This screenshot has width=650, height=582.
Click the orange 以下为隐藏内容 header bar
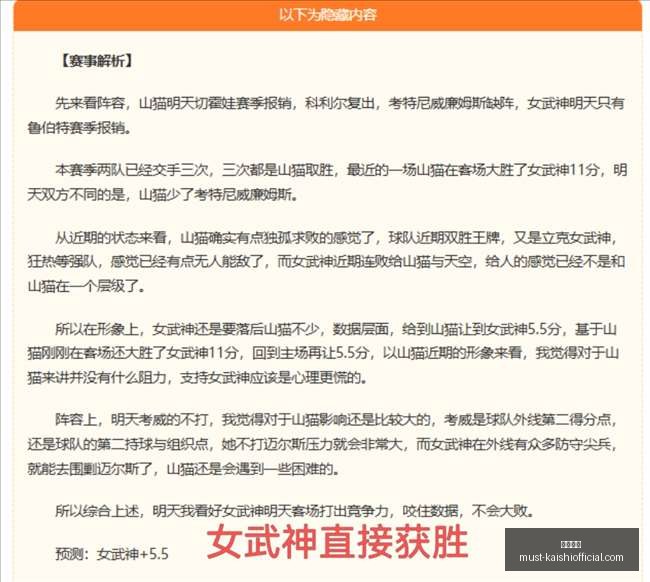[x=327, y=15]
